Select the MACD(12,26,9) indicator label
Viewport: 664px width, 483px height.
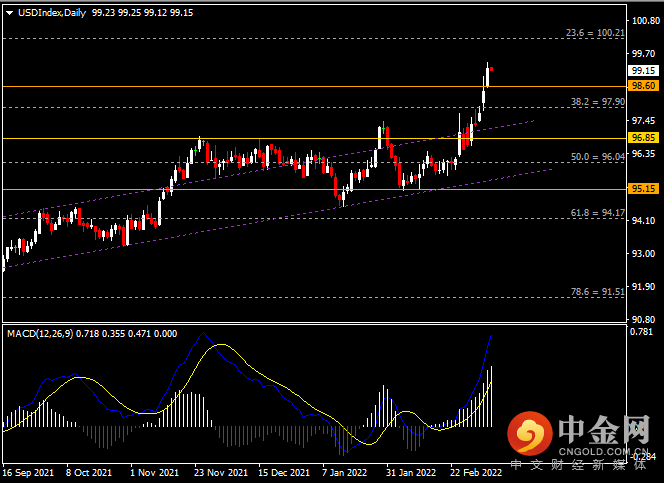click(x=40, y=334)
